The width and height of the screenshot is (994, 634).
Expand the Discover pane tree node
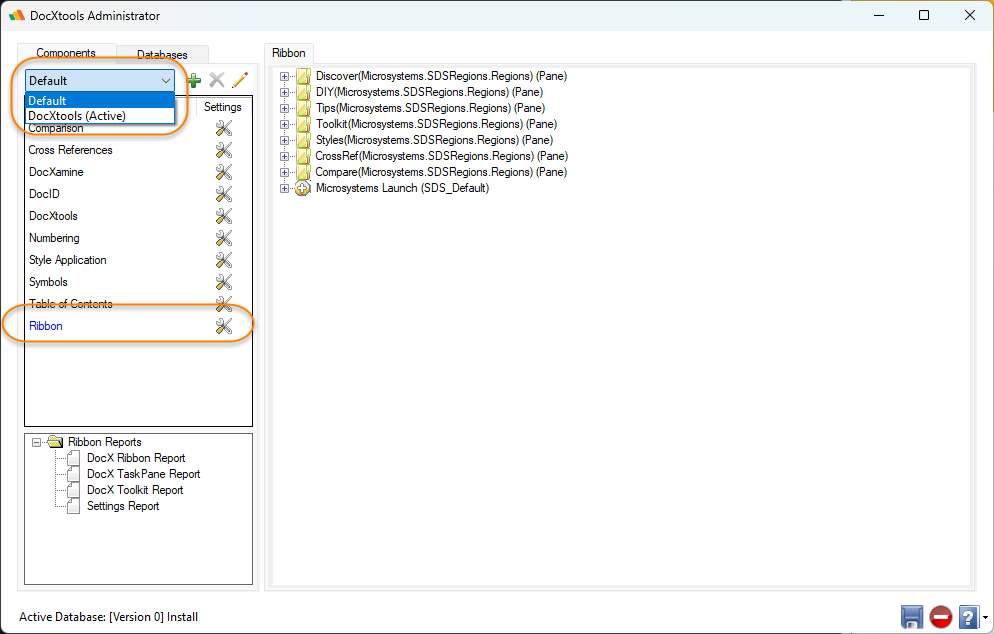click(x=284, y=76)
